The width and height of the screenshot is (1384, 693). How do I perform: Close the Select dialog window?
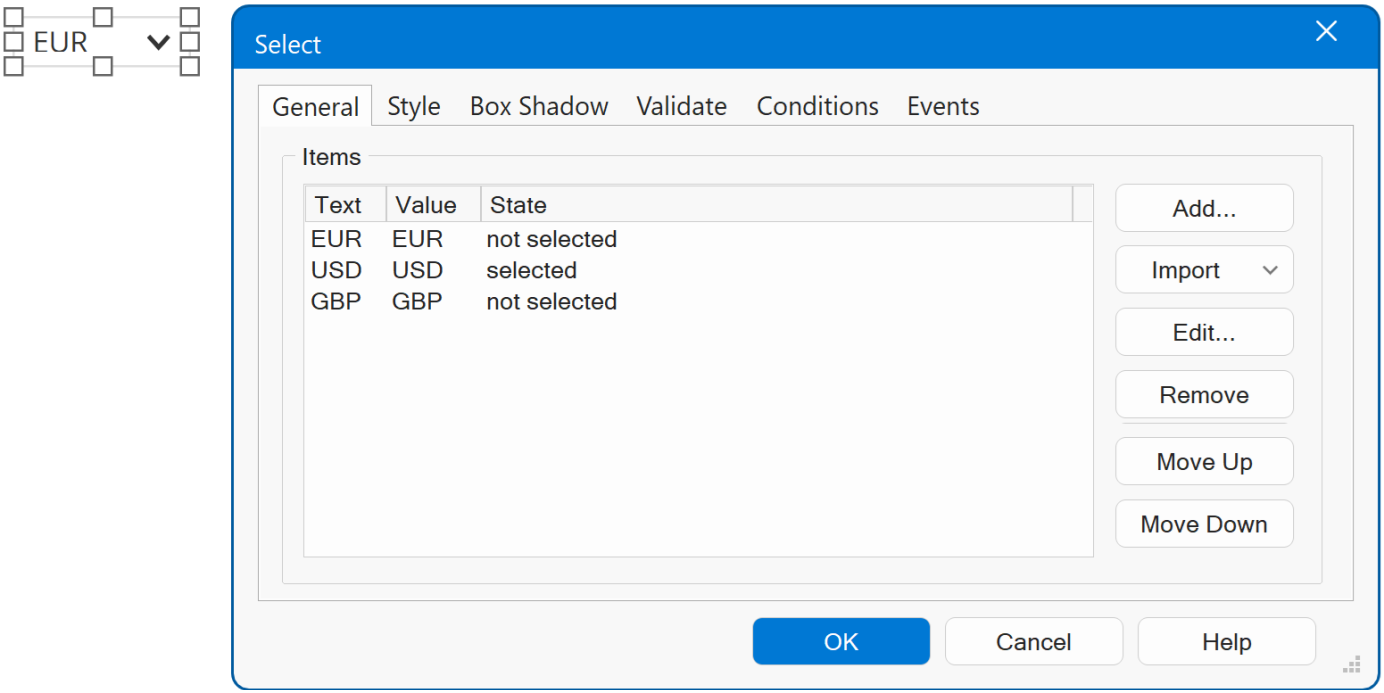pos(1325,32)
